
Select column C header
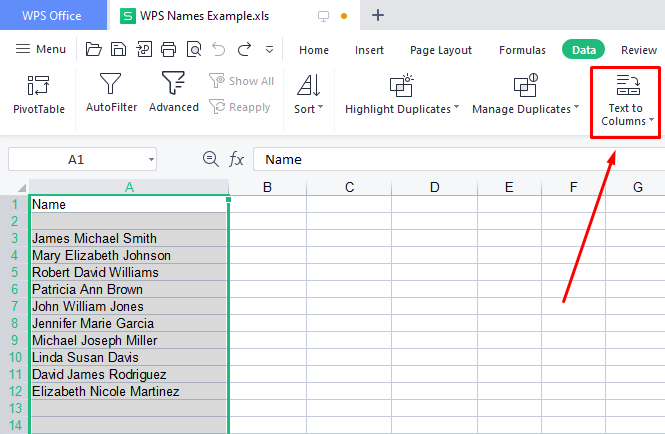point(349,187)
